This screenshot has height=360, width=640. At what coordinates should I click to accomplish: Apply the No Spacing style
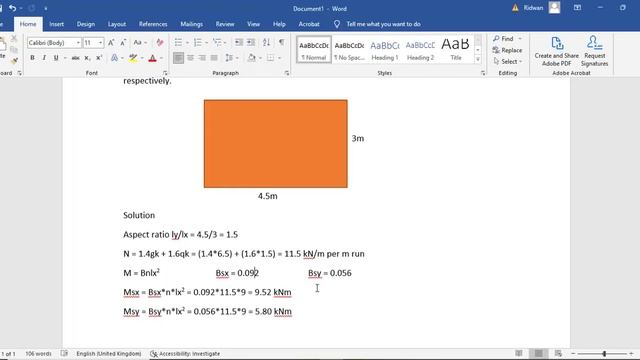click(349, 50)
